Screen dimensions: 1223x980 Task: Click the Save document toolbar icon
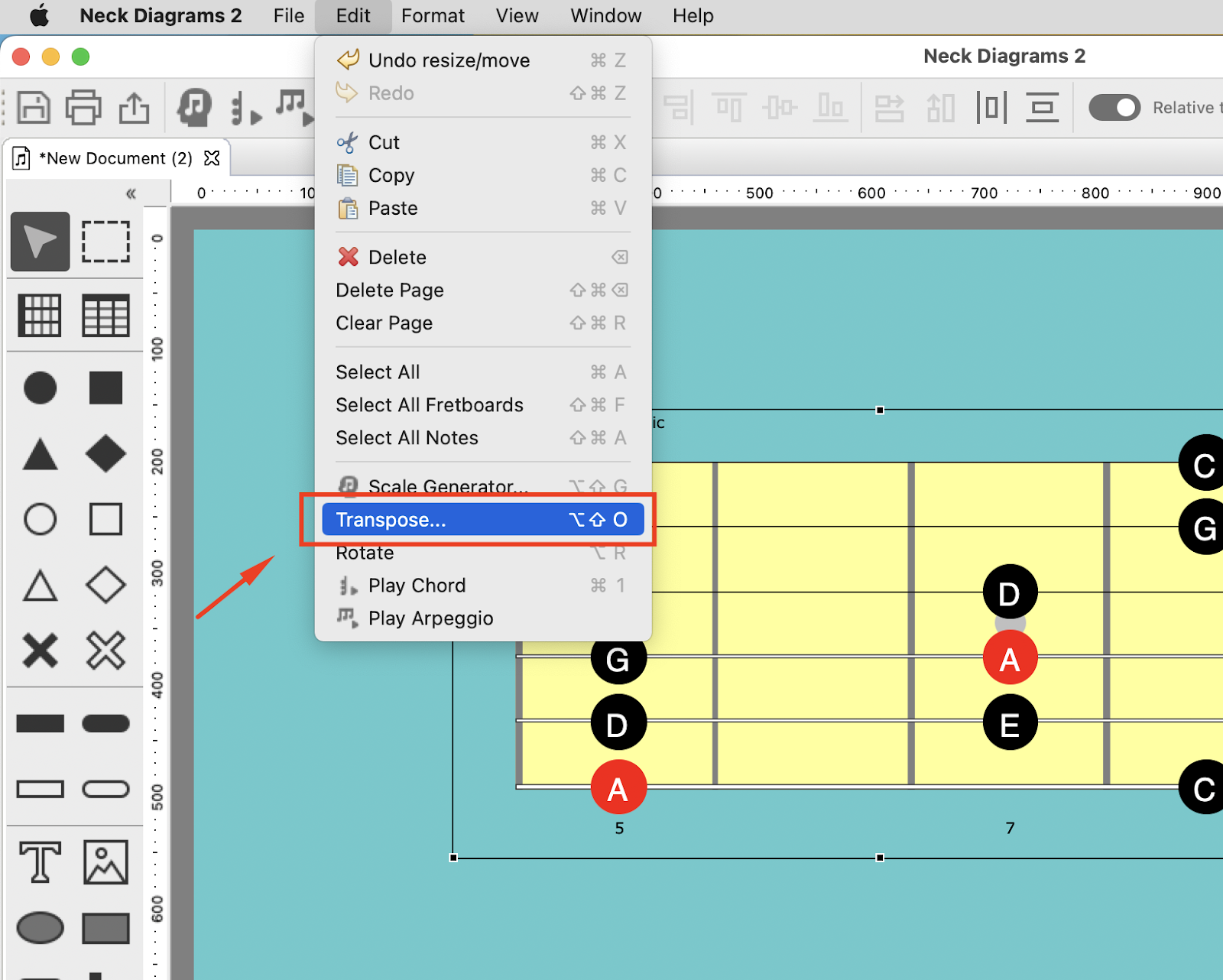point(34,108)
